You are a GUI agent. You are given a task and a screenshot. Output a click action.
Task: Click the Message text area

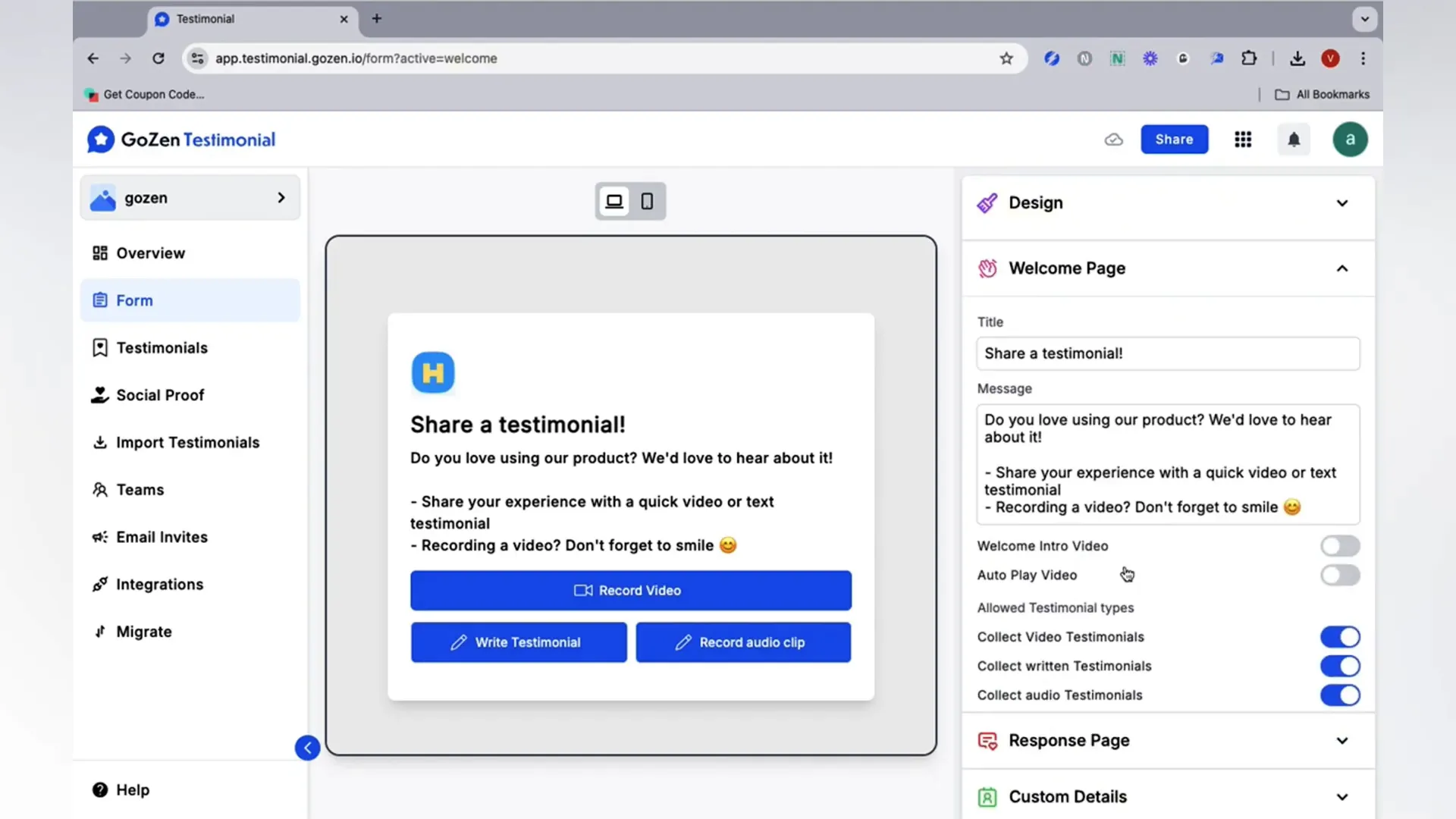1168,464
